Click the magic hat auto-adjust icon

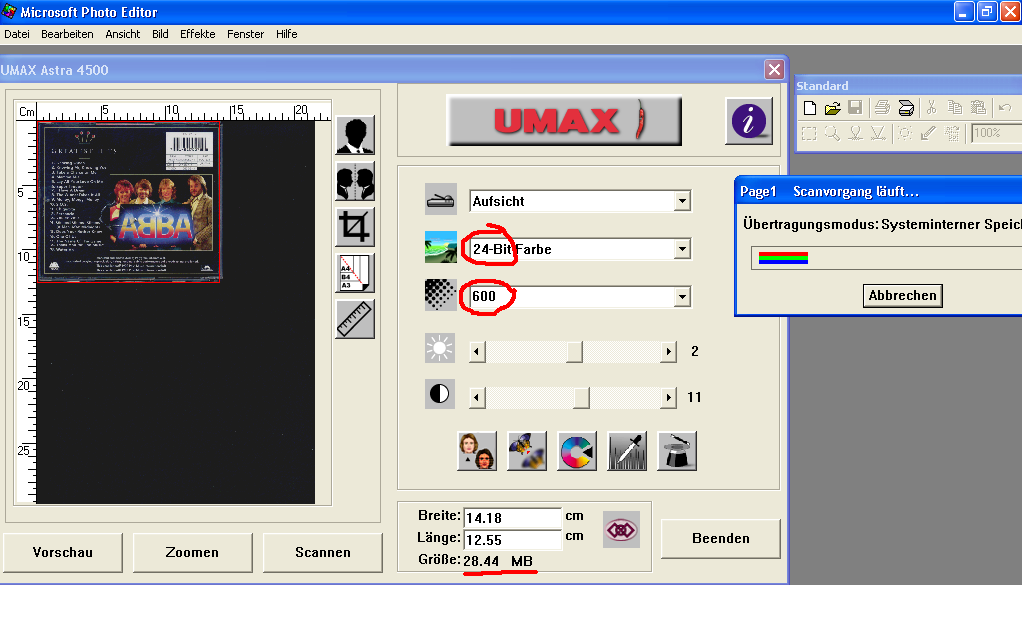pos(677,451)
